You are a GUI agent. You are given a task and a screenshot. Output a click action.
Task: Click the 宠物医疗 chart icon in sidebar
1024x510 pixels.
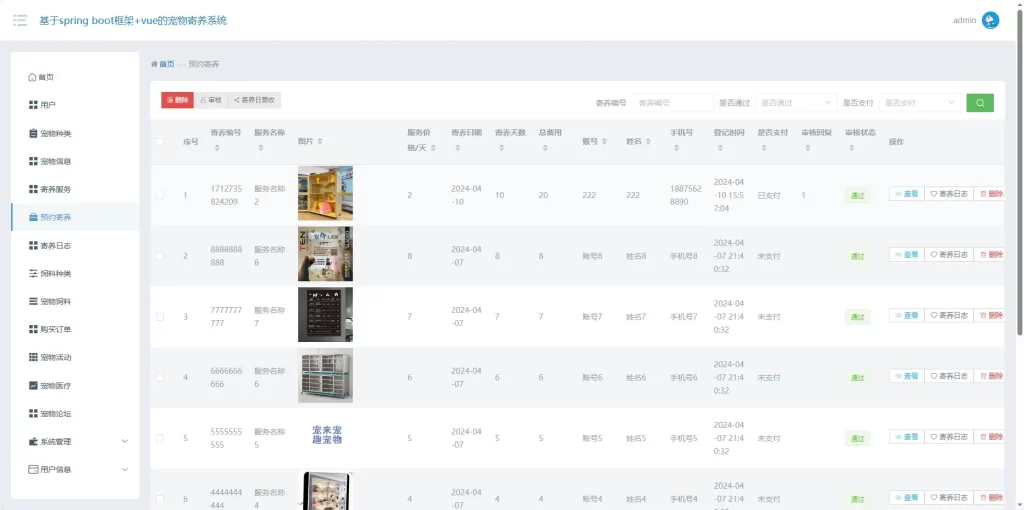[x=33, y=385]
